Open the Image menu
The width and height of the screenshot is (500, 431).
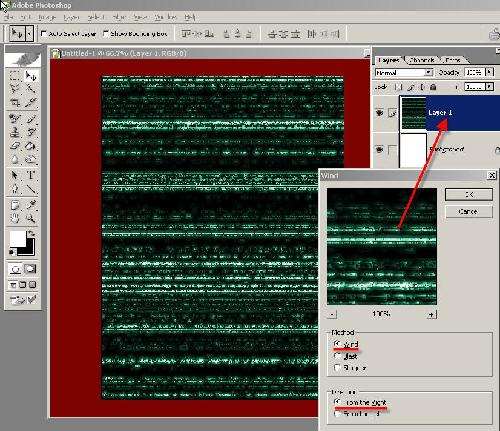tap(47, 17)
